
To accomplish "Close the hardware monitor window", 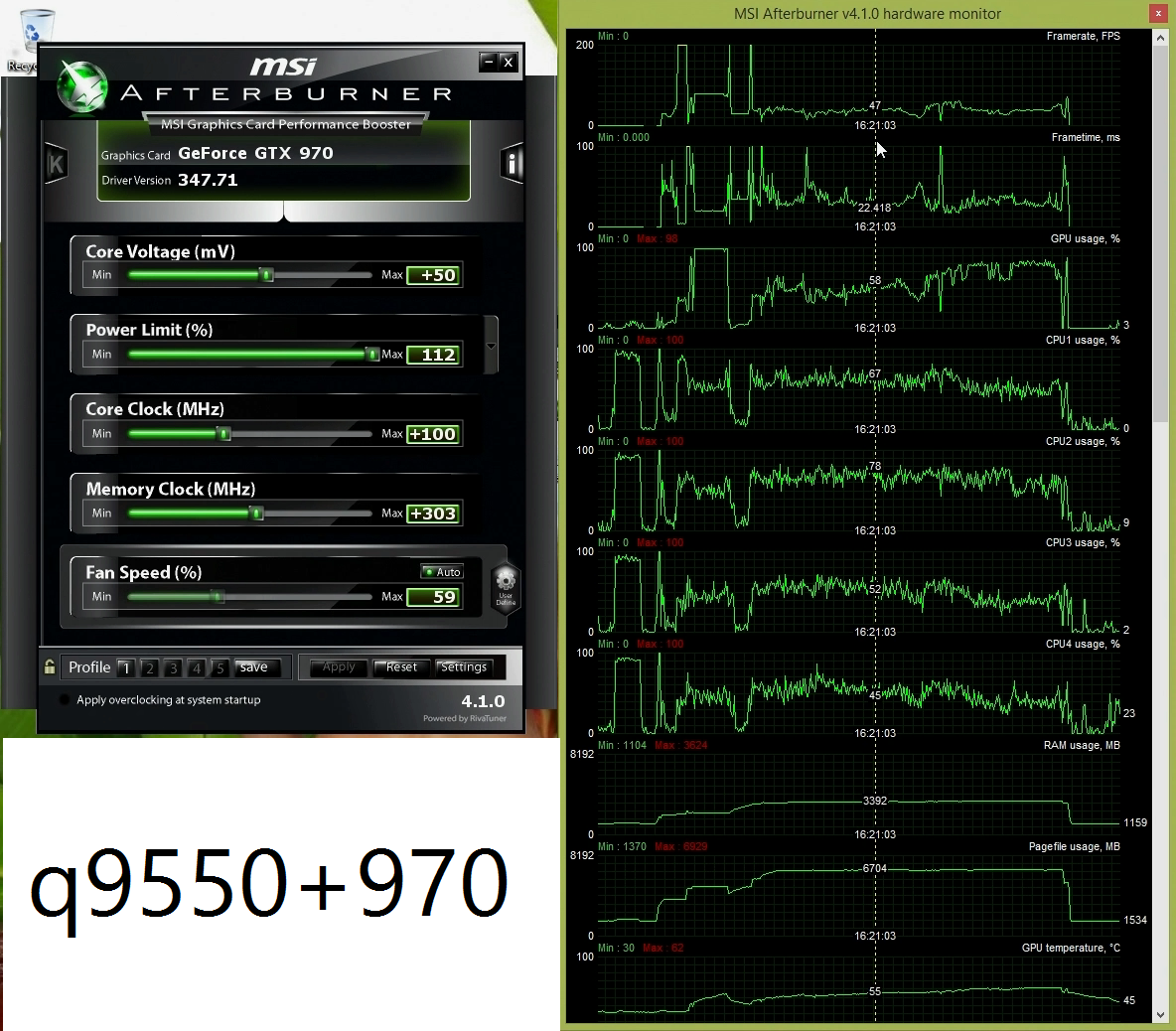I will [1159, 13].
